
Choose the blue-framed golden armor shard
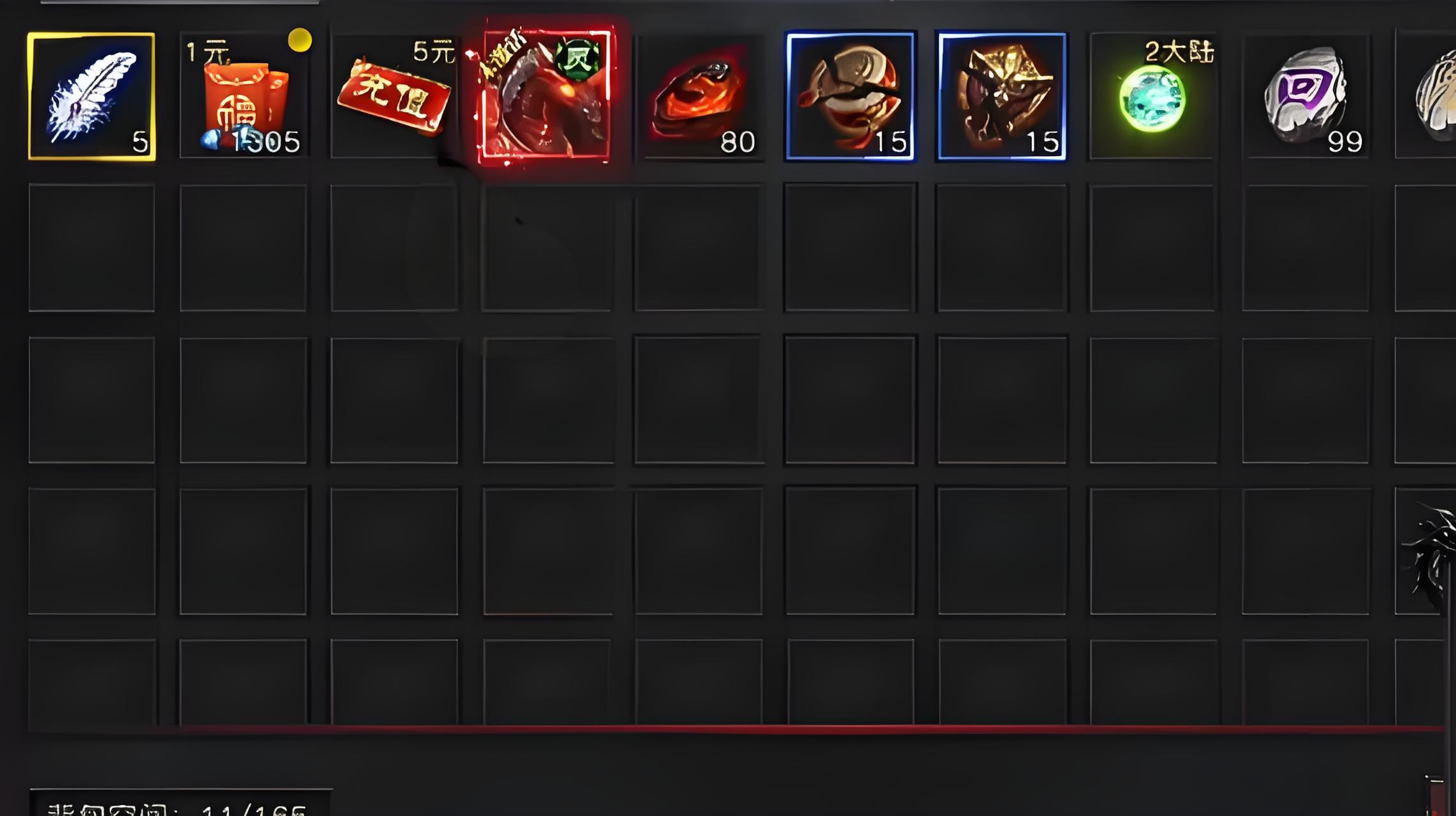pos(1002,96)
